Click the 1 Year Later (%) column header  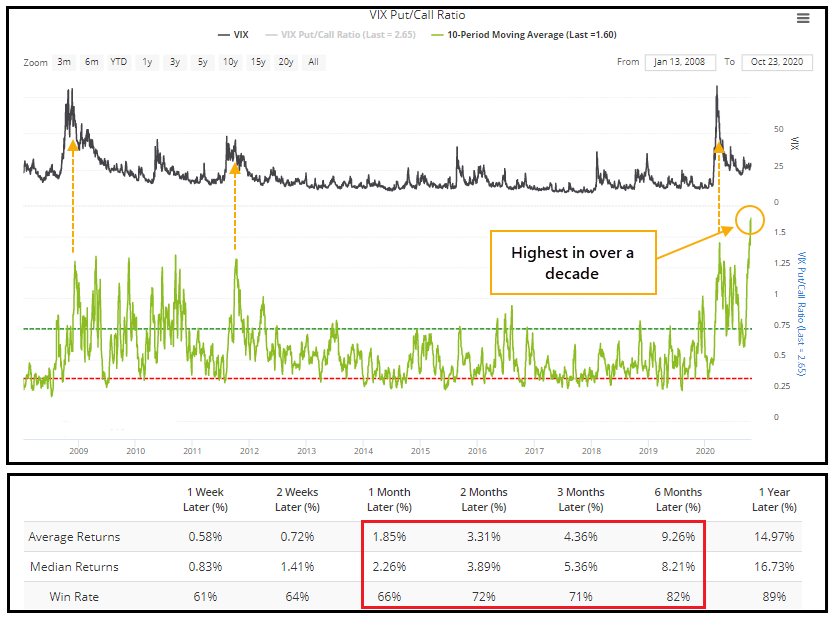tap(774, 500)
